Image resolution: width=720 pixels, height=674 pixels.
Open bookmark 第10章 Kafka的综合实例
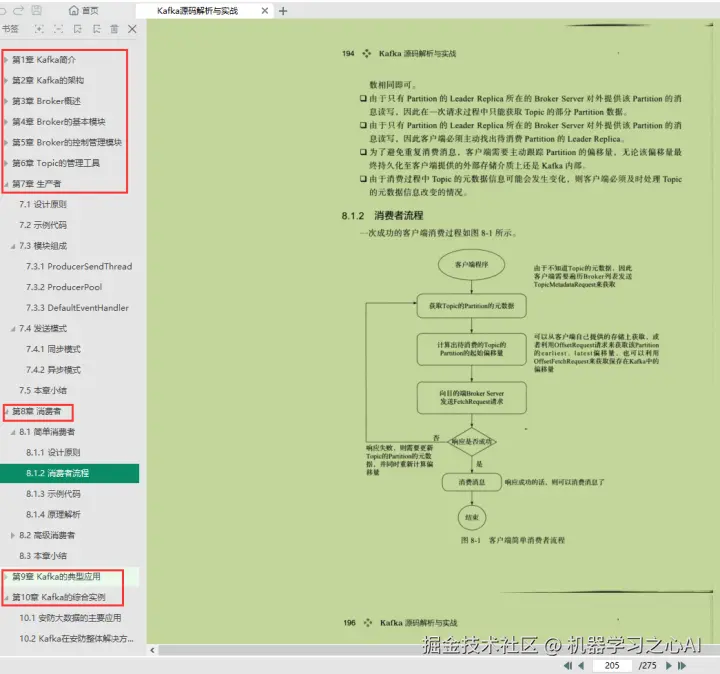(59, 597)
